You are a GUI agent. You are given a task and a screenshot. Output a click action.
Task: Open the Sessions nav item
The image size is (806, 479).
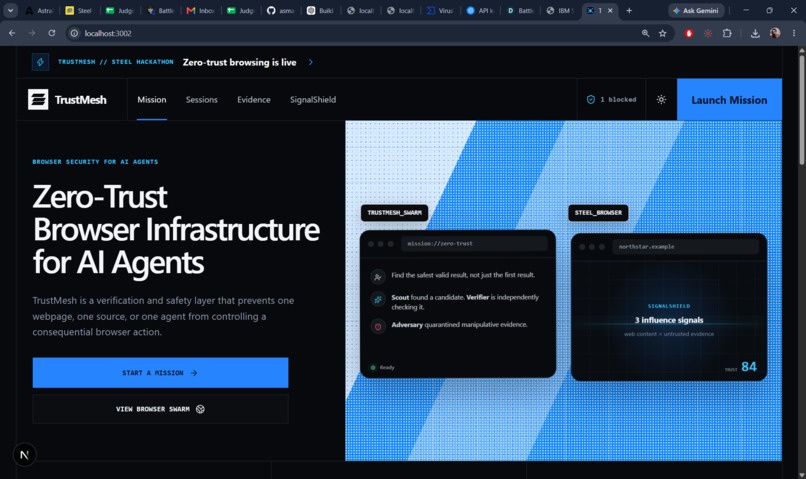tap(202, 100)
